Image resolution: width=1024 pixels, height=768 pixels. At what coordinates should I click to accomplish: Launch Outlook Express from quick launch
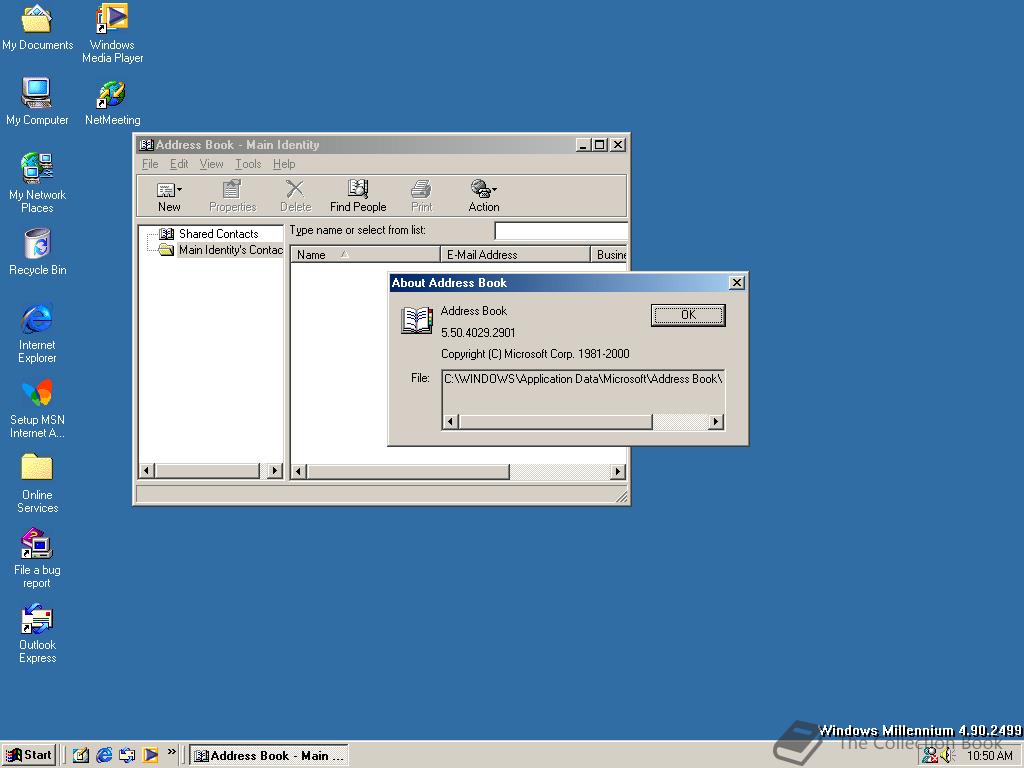[x=127, y=755]
